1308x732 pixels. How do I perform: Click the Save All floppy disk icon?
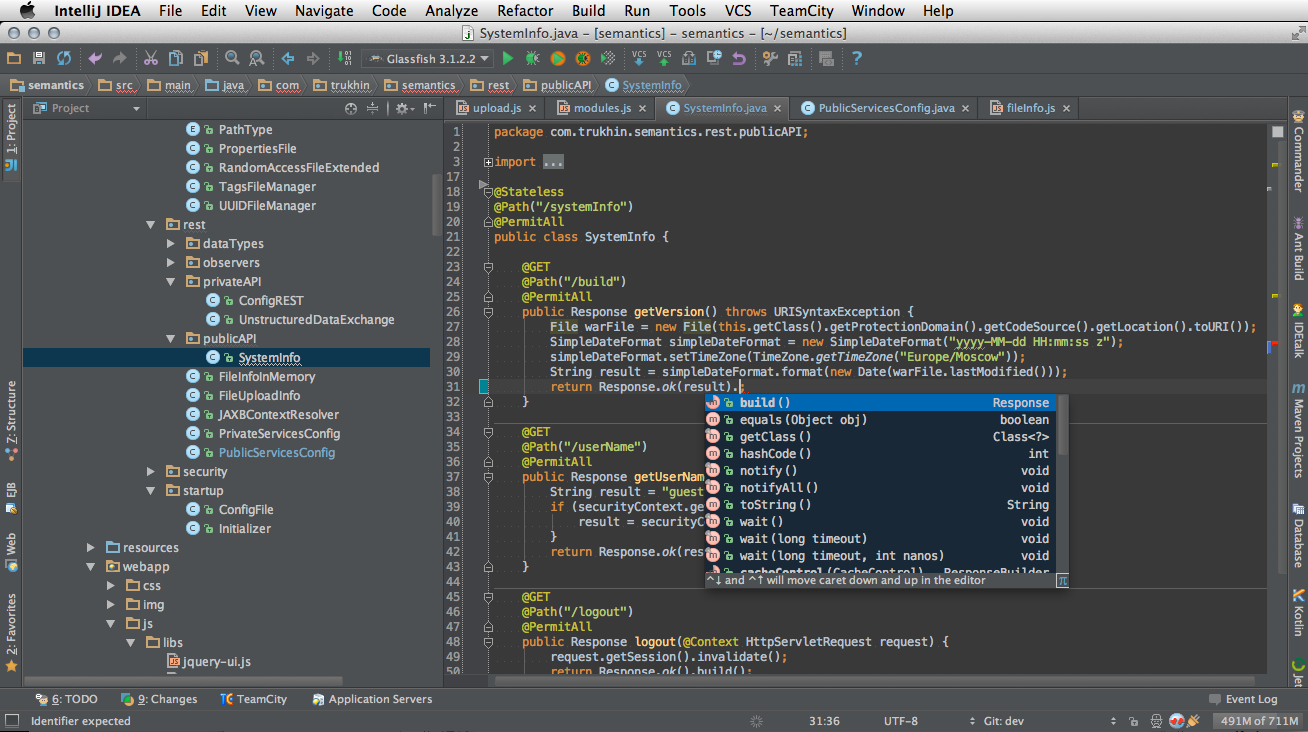[x=39, y=59]
